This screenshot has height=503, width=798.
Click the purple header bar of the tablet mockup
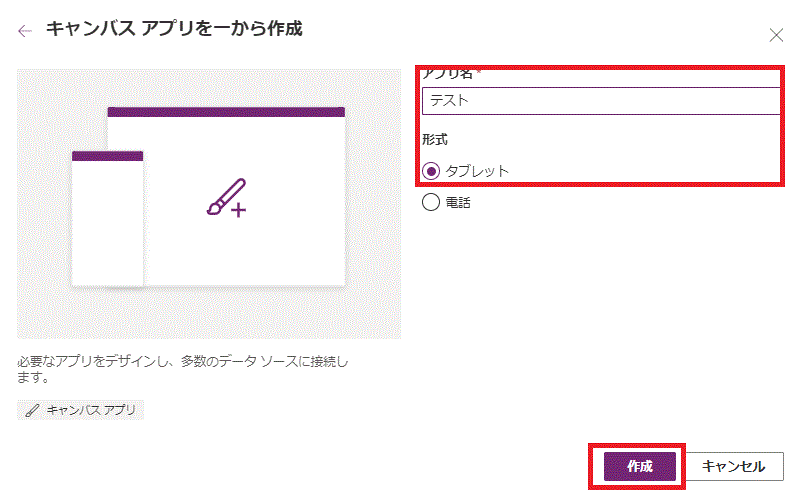226,112
